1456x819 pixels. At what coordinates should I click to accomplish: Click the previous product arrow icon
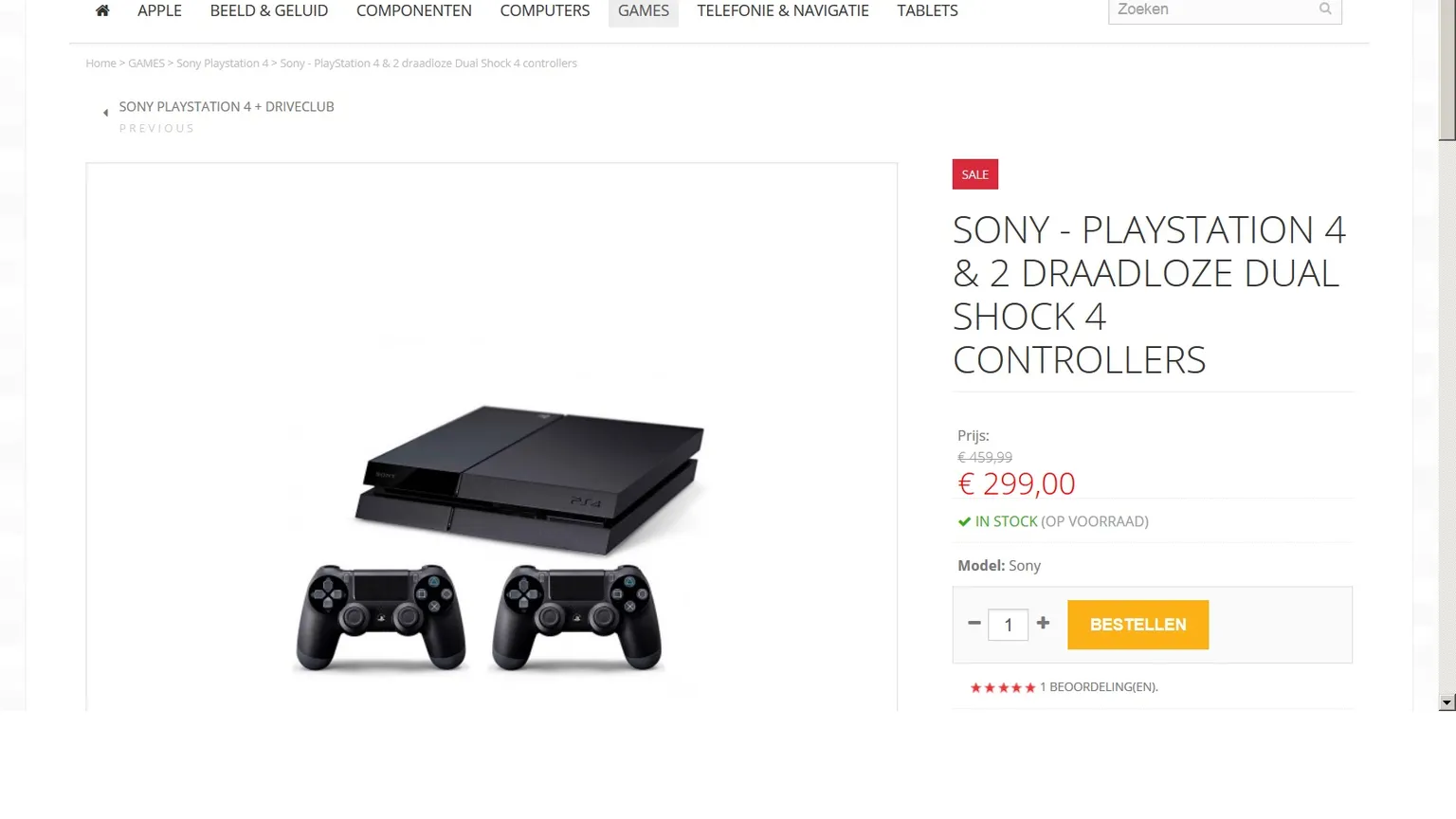coord(105,113)
